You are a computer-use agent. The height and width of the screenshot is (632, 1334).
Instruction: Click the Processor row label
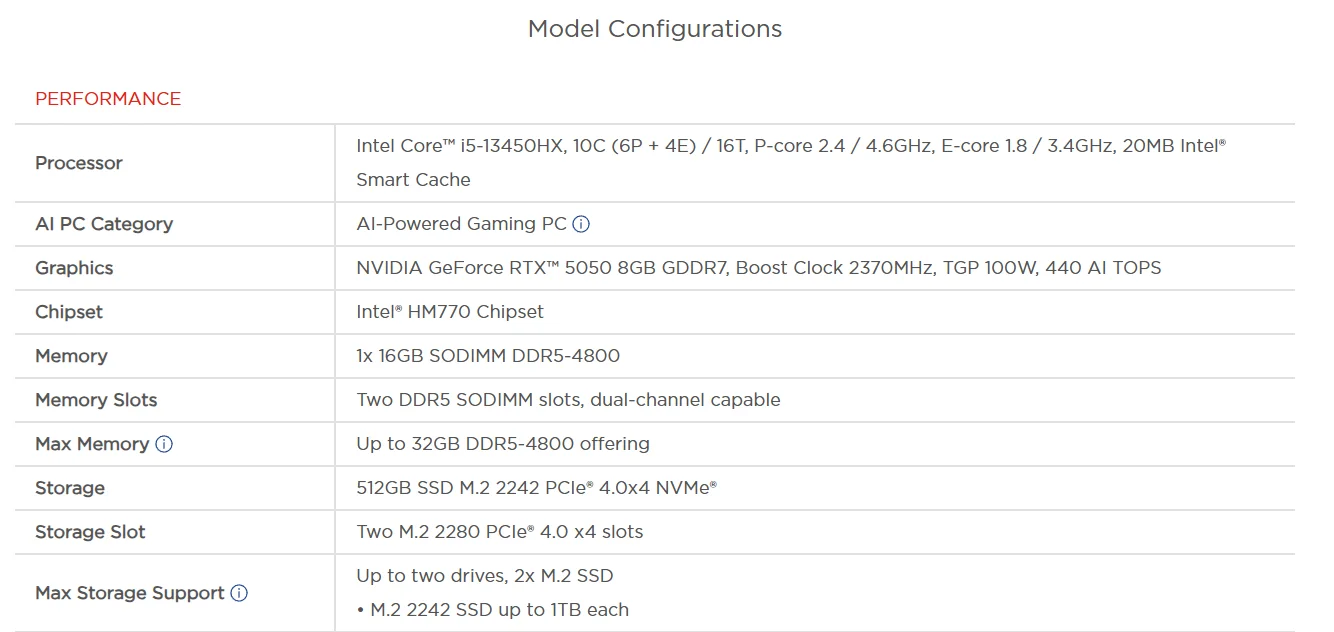click(79, 163)
